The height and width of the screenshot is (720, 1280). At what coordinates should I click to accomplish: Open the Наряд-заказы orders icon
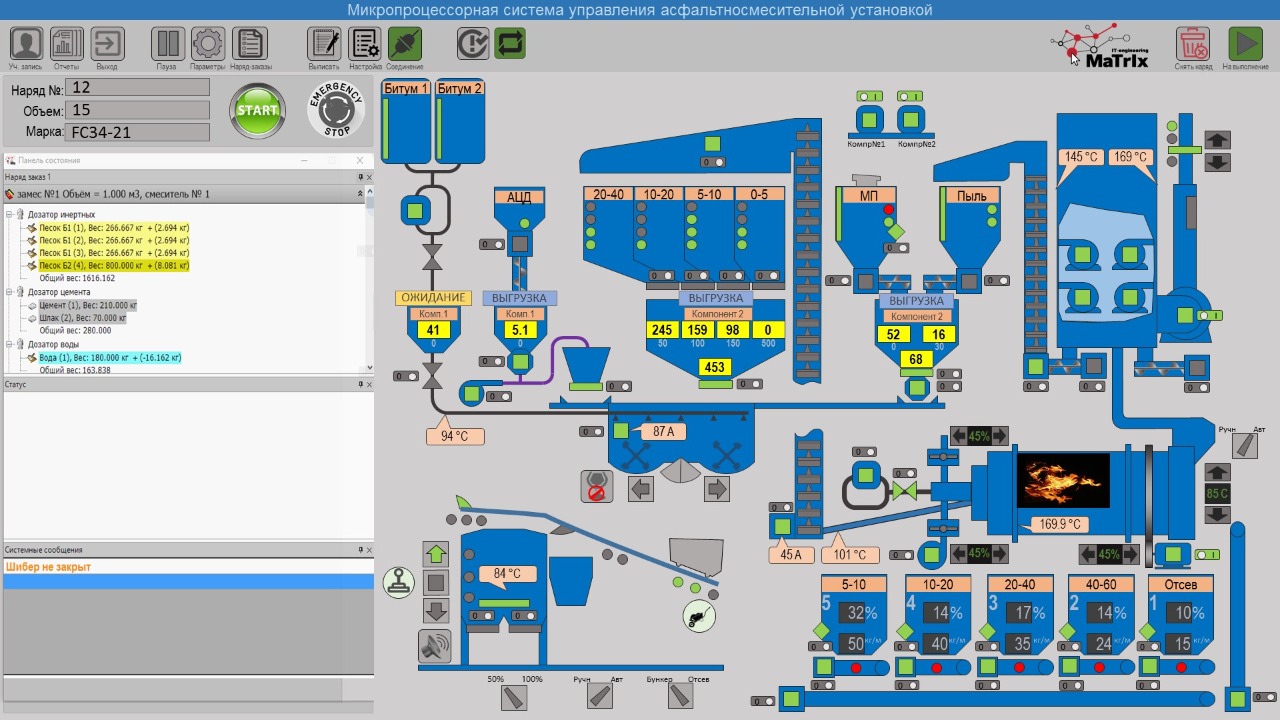pyautogui.click(x=250, y=44)
